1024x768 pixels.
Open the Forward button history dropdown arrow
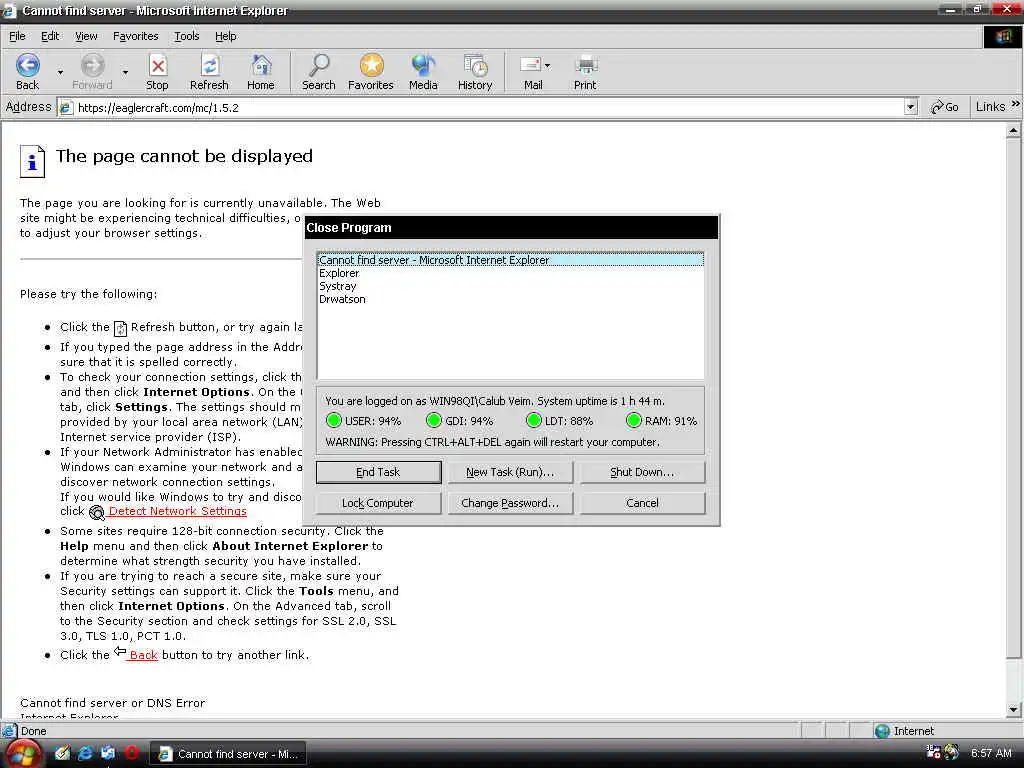click(125, 72)
